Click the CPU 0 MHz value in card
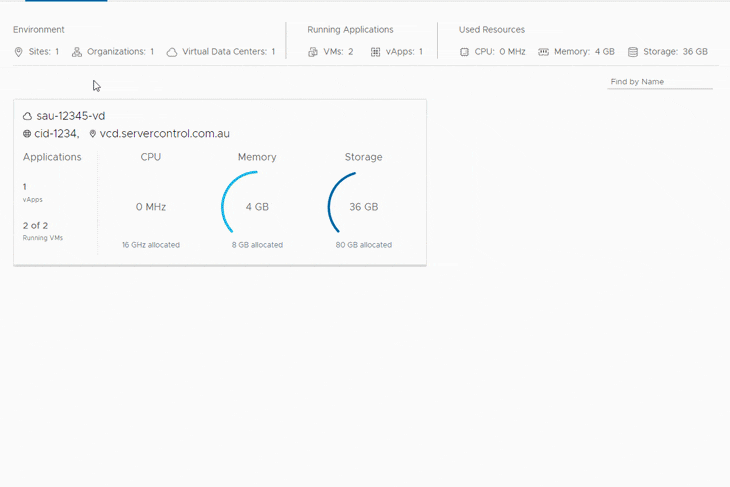 coord(151,207)
